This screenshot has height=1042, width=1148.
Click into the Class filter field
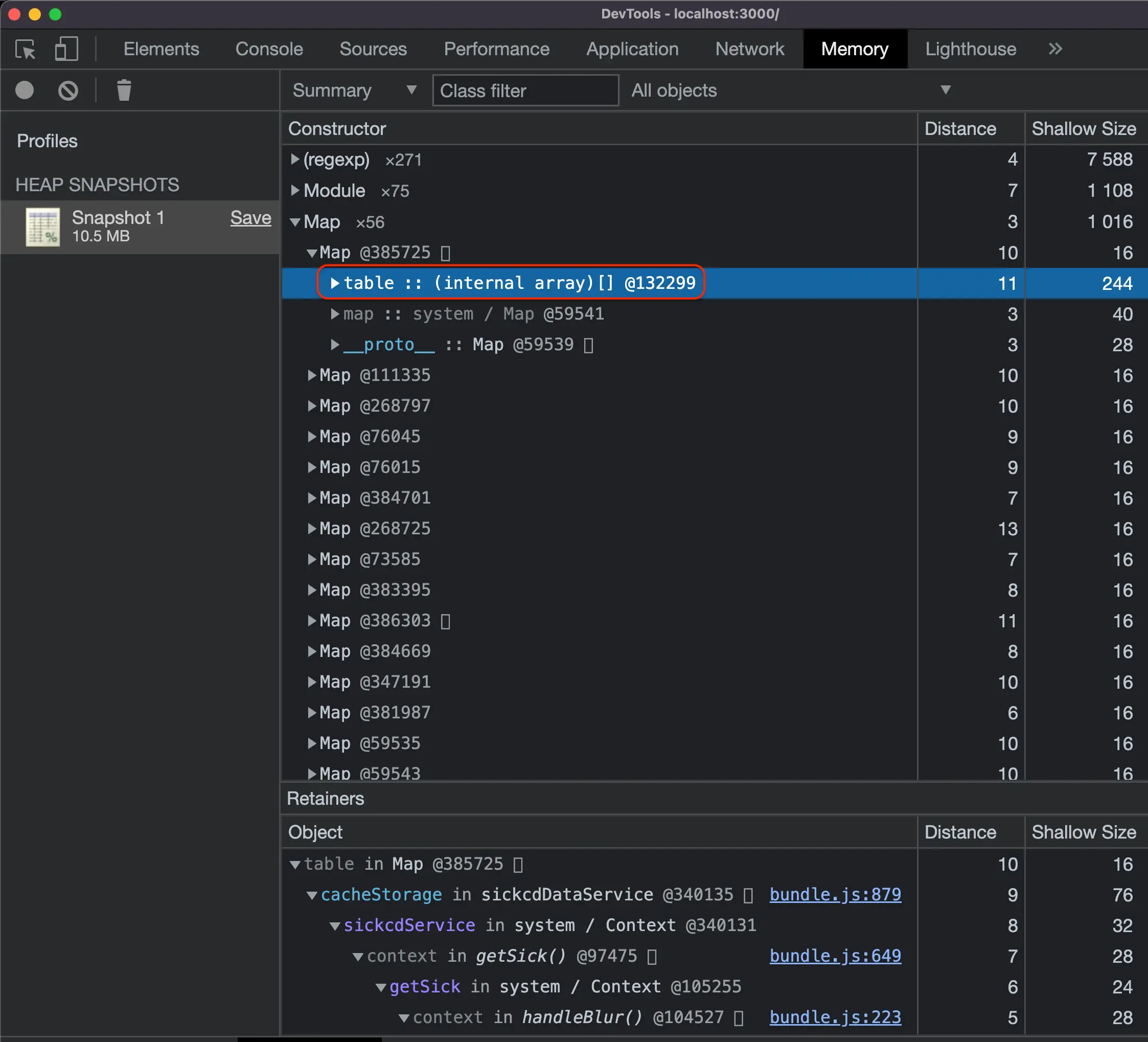(525, 90)
